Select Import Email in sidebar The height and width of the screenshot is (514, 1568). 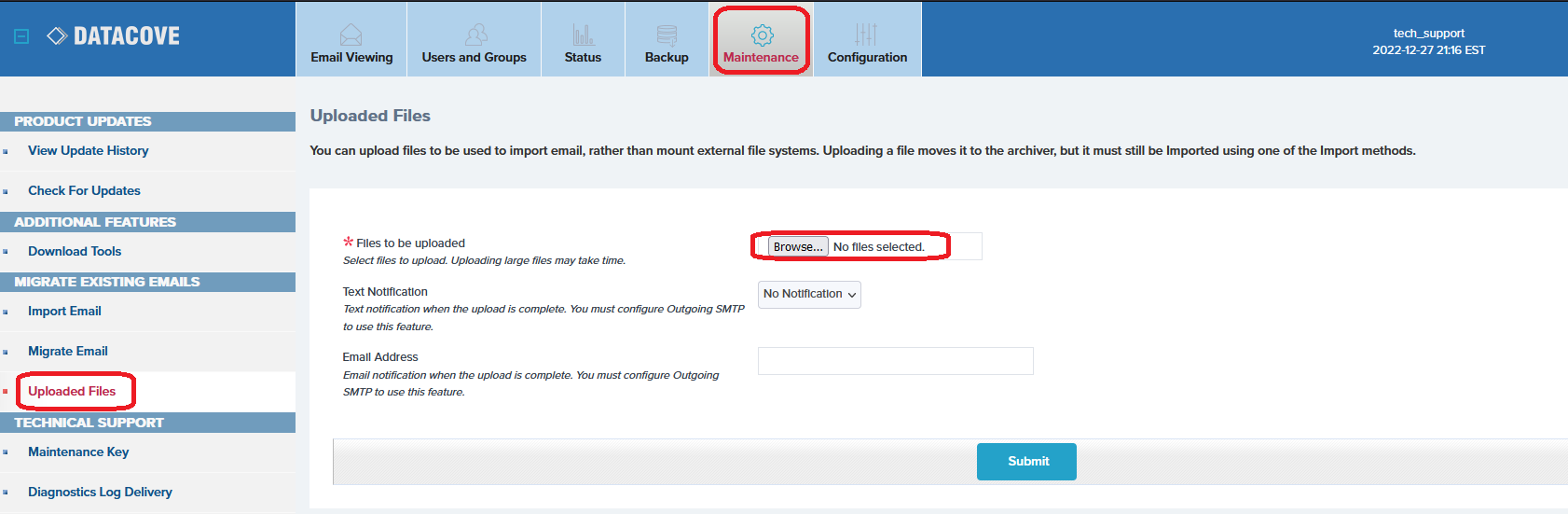coord(64,312)
